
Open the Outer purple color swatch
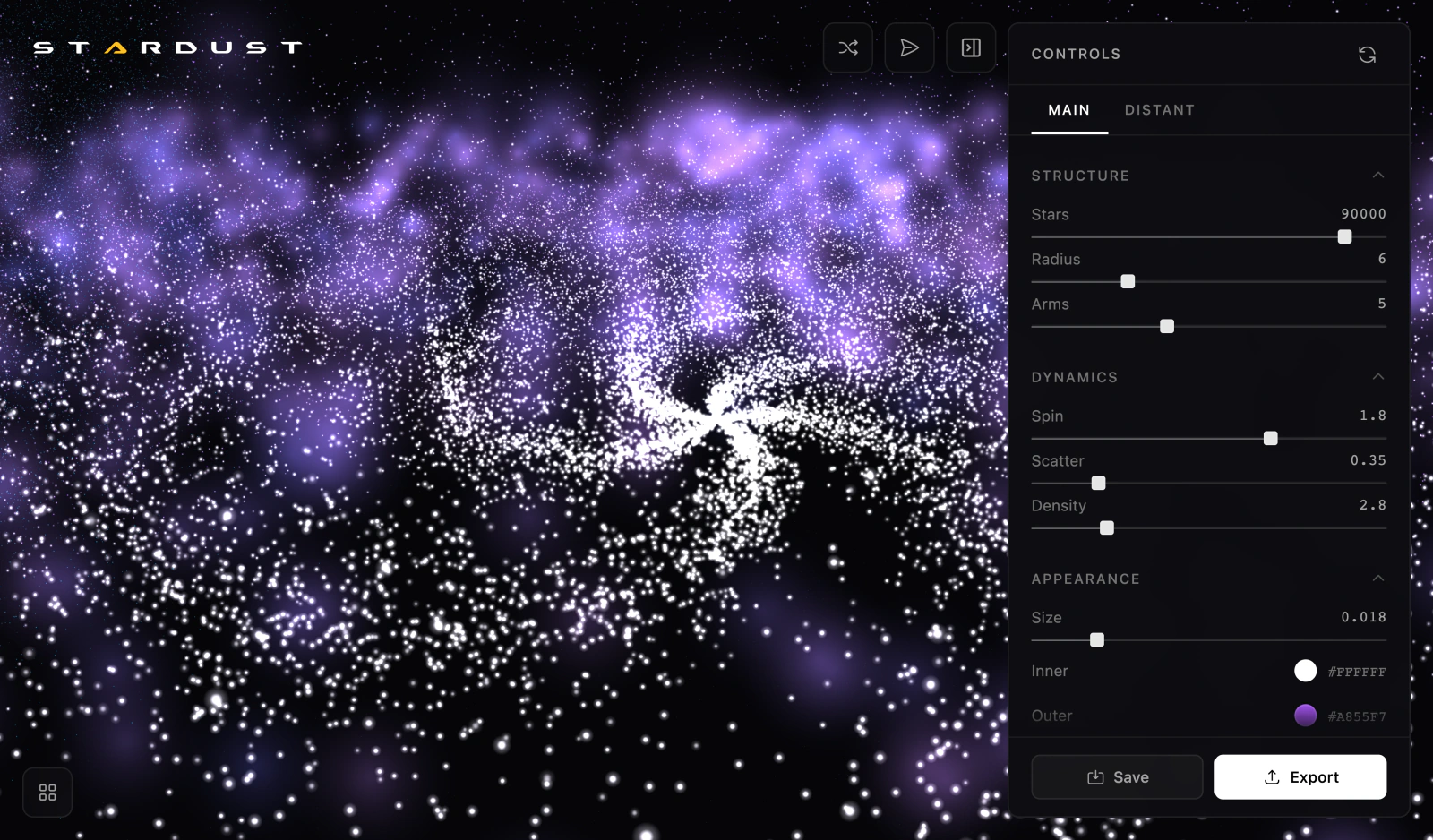coord(1306,716)
